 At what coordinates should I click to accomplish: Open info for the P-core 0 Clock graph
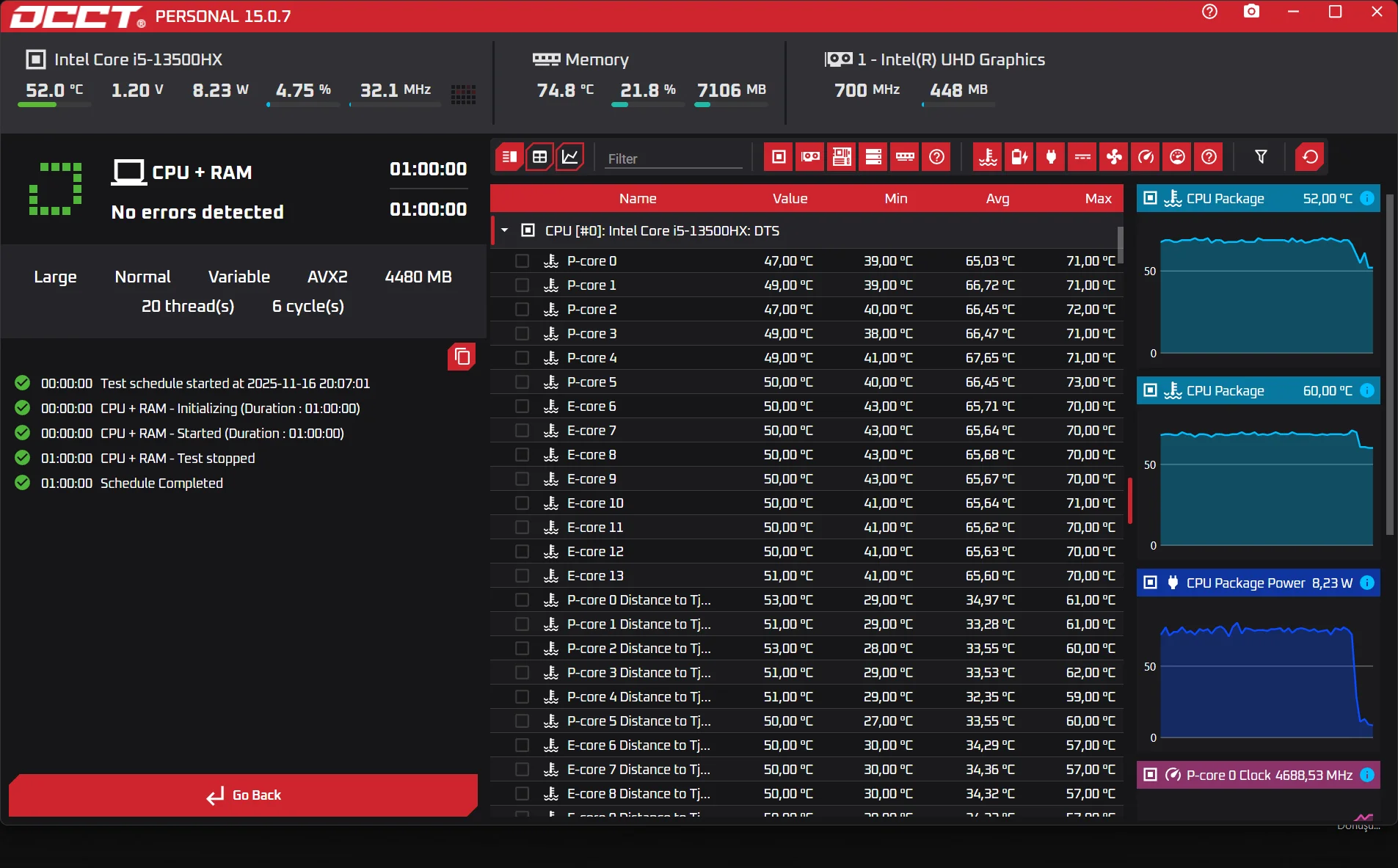[1367, 775]
